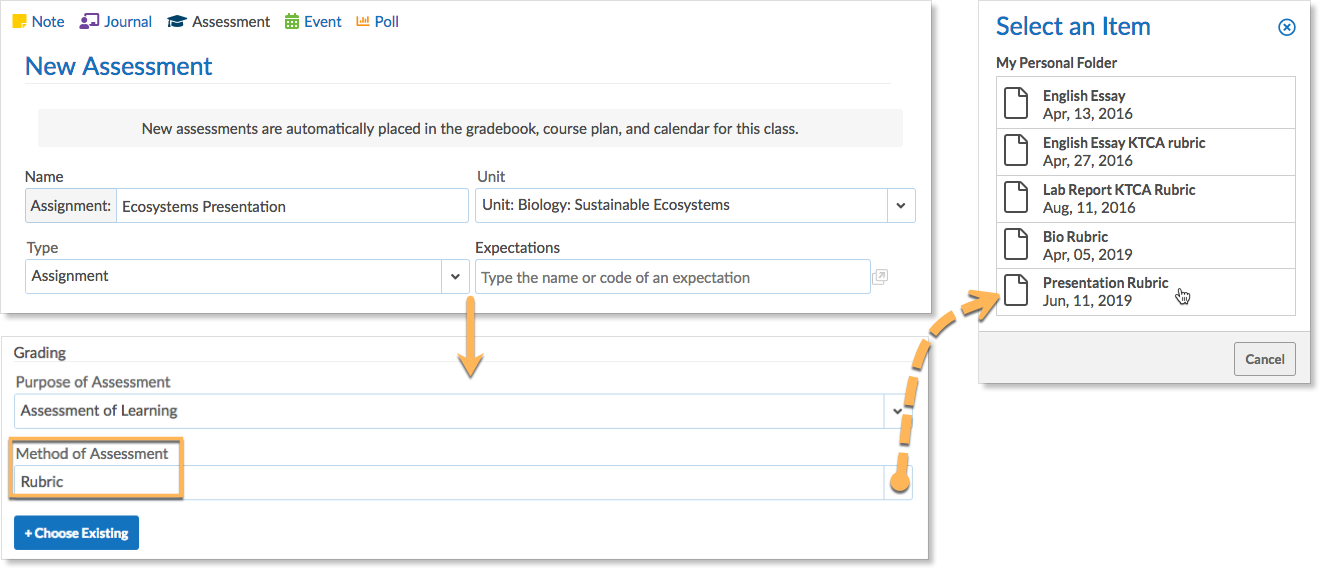The height and width of the screenshot is (571, 1323).
Task: Switch to the Journal tab
Action: (116, 21)
